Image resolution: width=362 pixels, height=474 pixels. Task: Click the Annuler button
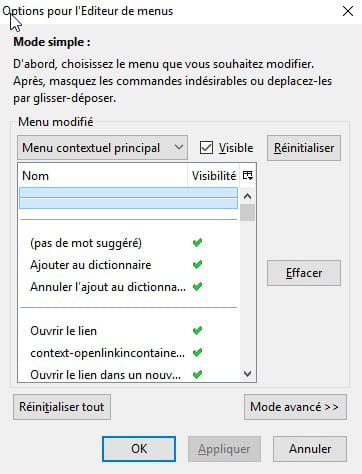(x=310, y=449)
